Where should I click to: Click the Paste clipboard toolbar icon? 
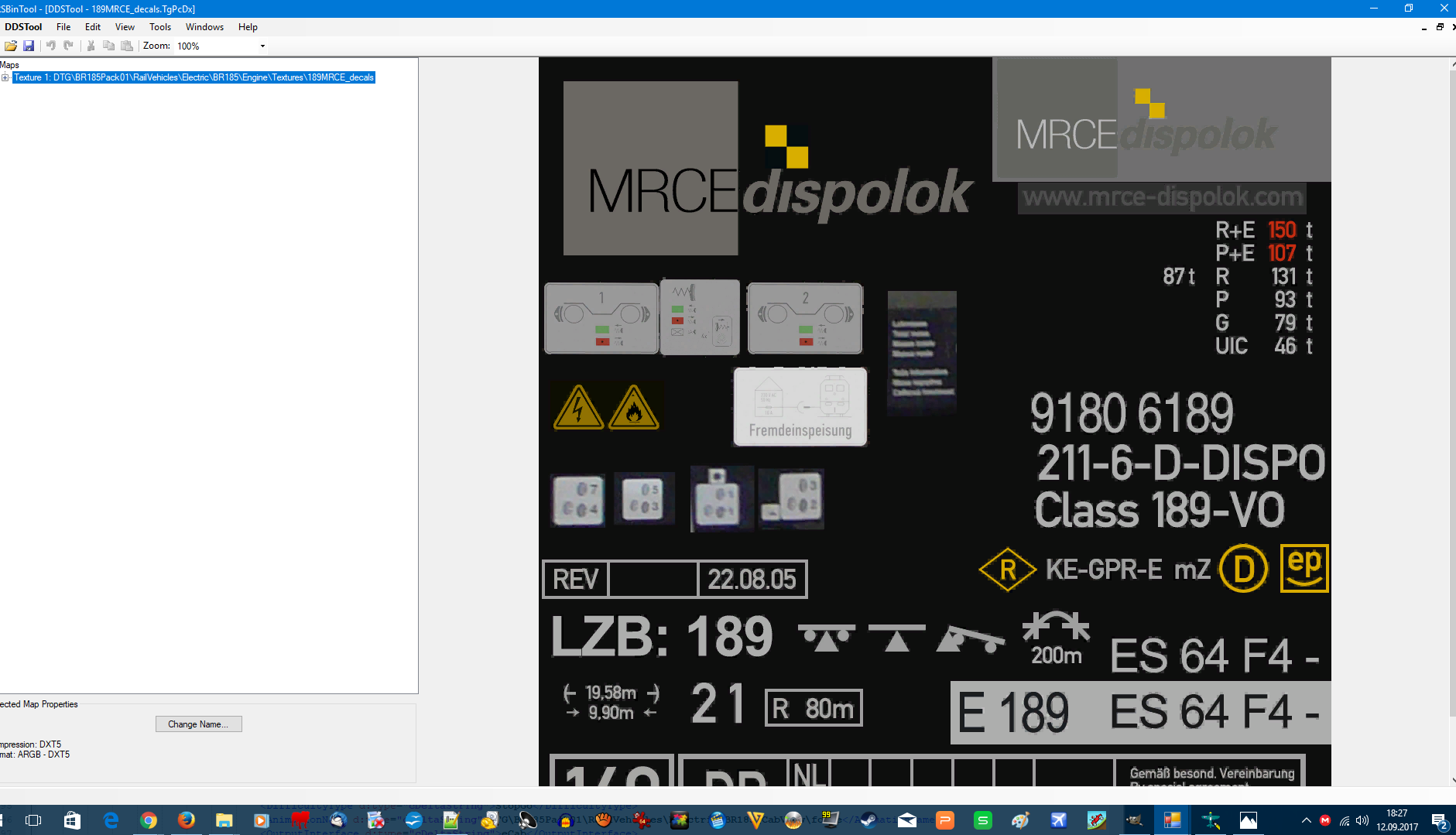(127, 46)
